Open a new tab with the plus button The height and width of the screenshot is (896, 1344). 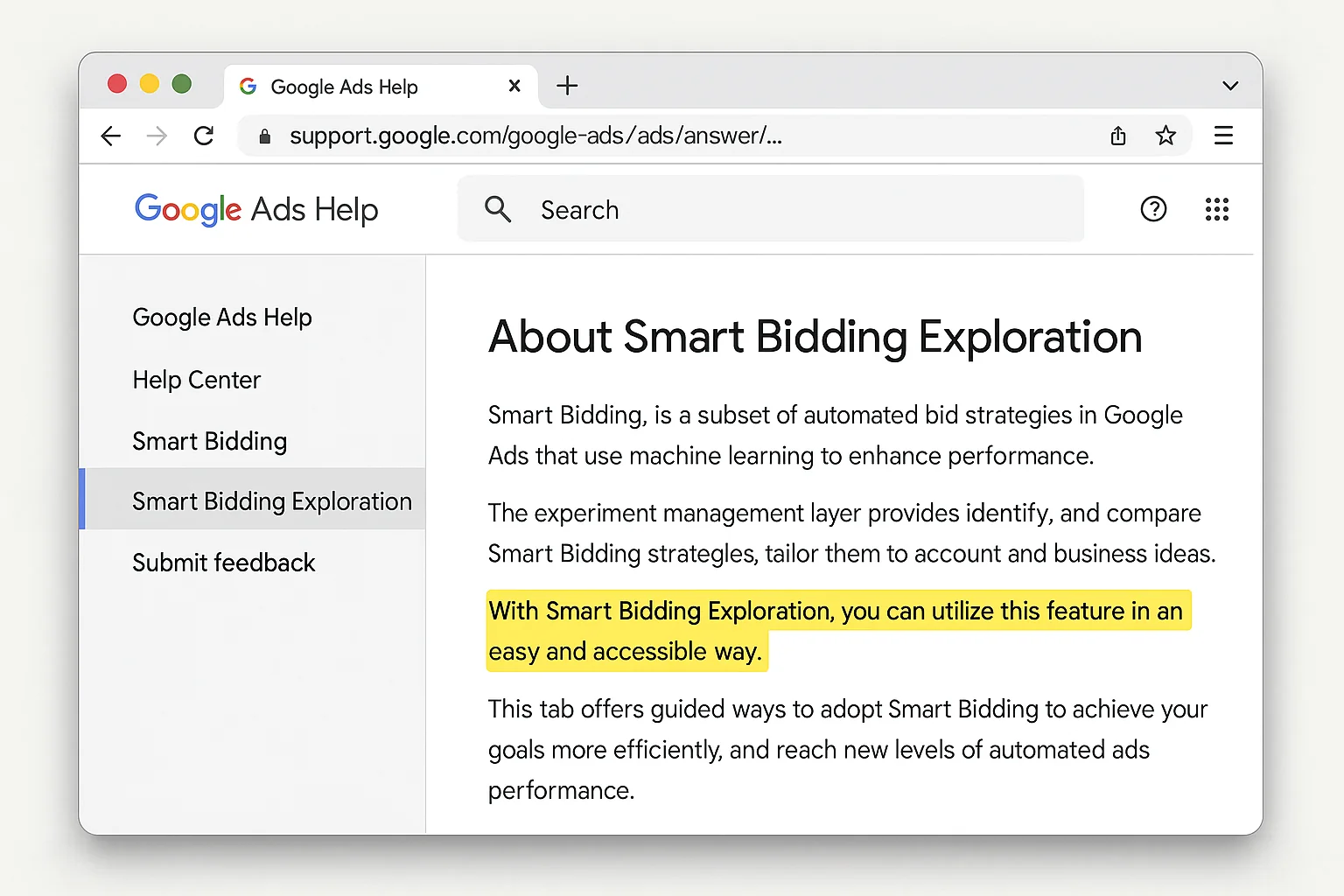[x=567, y=86]
